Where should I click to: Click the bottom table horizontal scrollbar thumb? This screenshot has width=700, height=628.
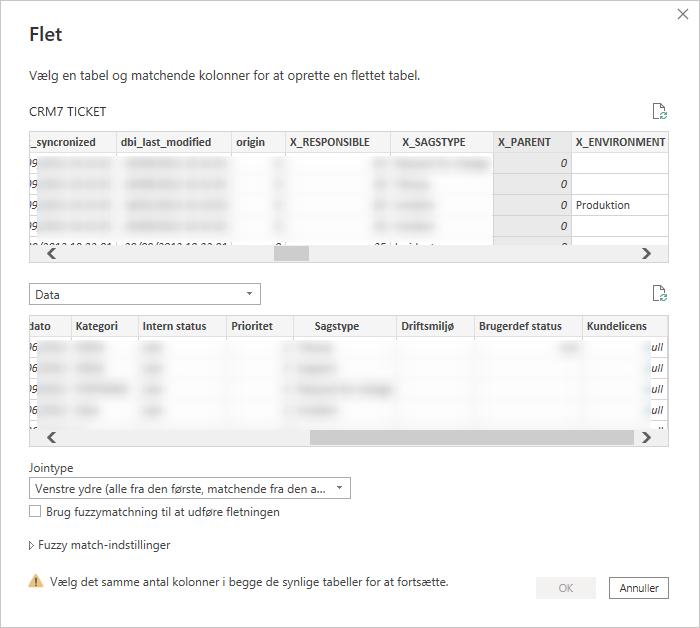(x=472, y=437)
